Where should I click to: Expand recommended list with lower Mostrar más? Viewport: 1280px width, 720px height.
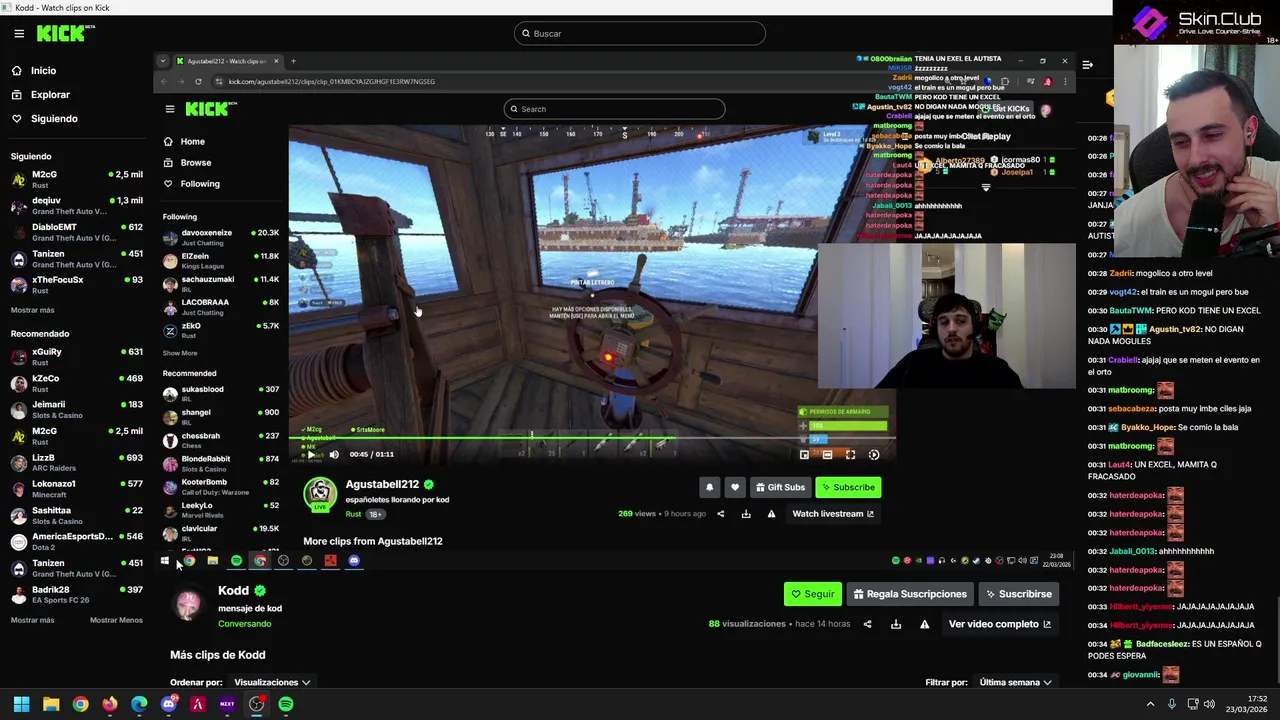click(32, 620)
